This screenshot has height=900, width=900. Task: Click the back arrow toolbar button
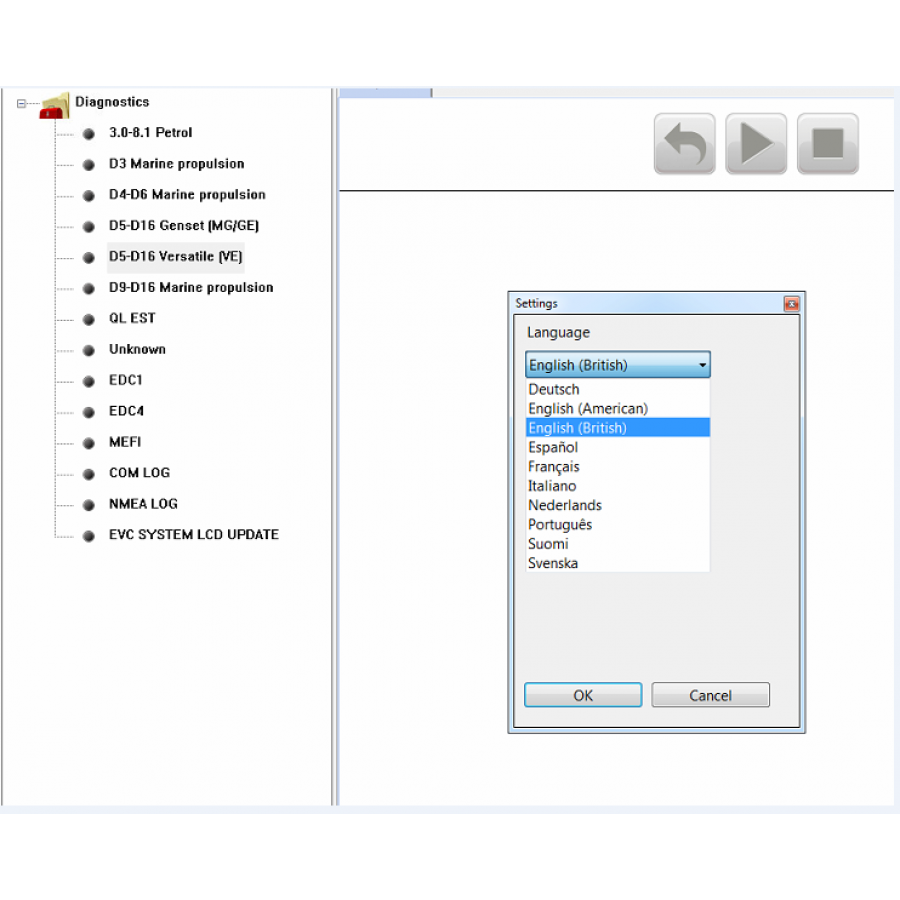point(684,143)
